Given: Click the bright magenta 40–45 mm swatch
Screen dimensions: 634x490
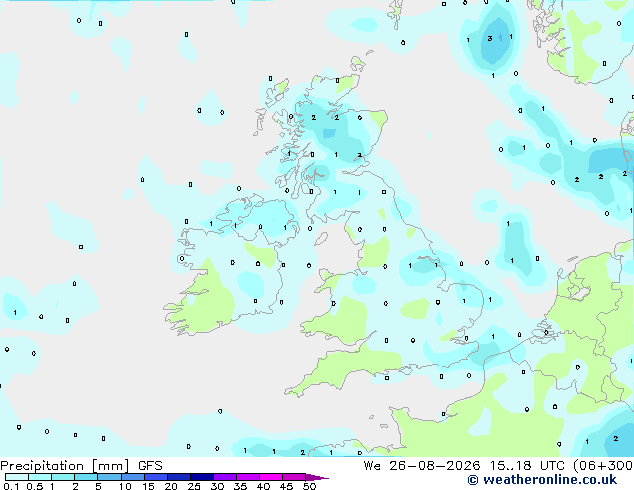Looking at the screenshot, I should (x=271, y=477).
